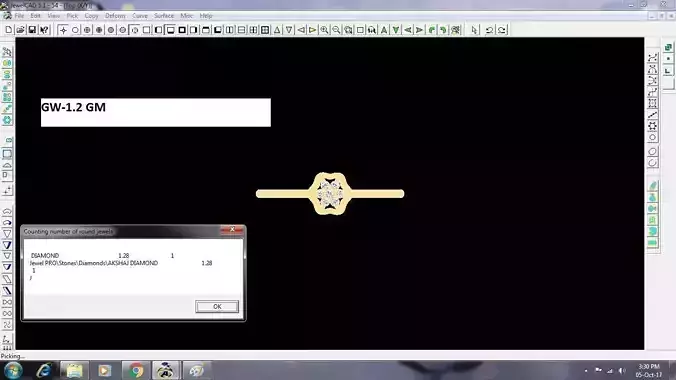Click the Zoom Out magnifier icon
Screen dimensions: 676x380
[336, 30]
